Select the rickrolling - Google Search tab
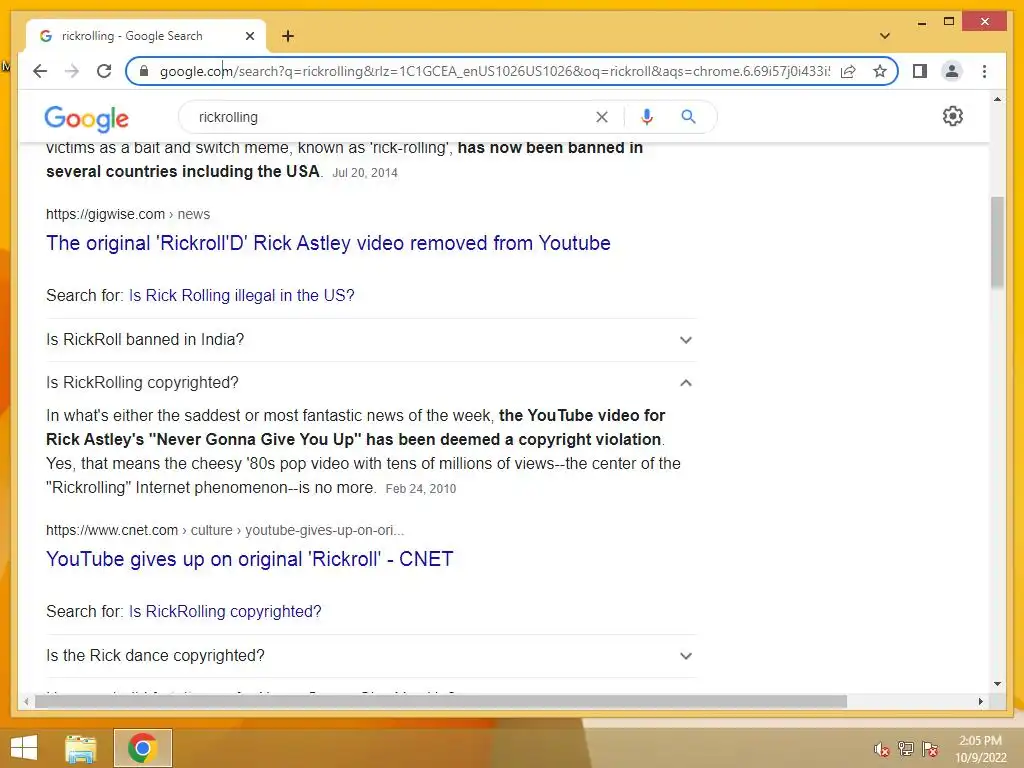 coord(146,36)
